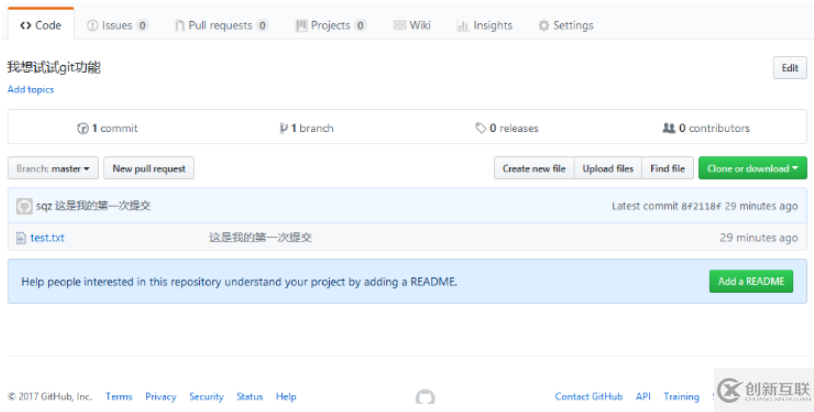This screenshot has width=814, height=412.
Task: Click the Add topics link
Action: (31, 90)
